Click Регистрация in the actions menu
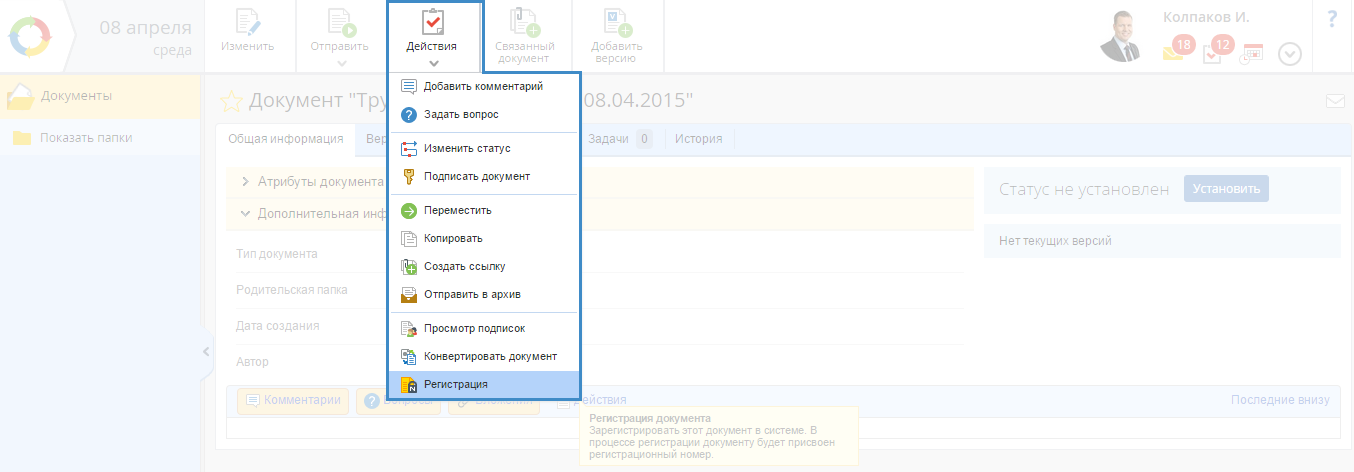The image size is (1354, 472). coord(484,384)
